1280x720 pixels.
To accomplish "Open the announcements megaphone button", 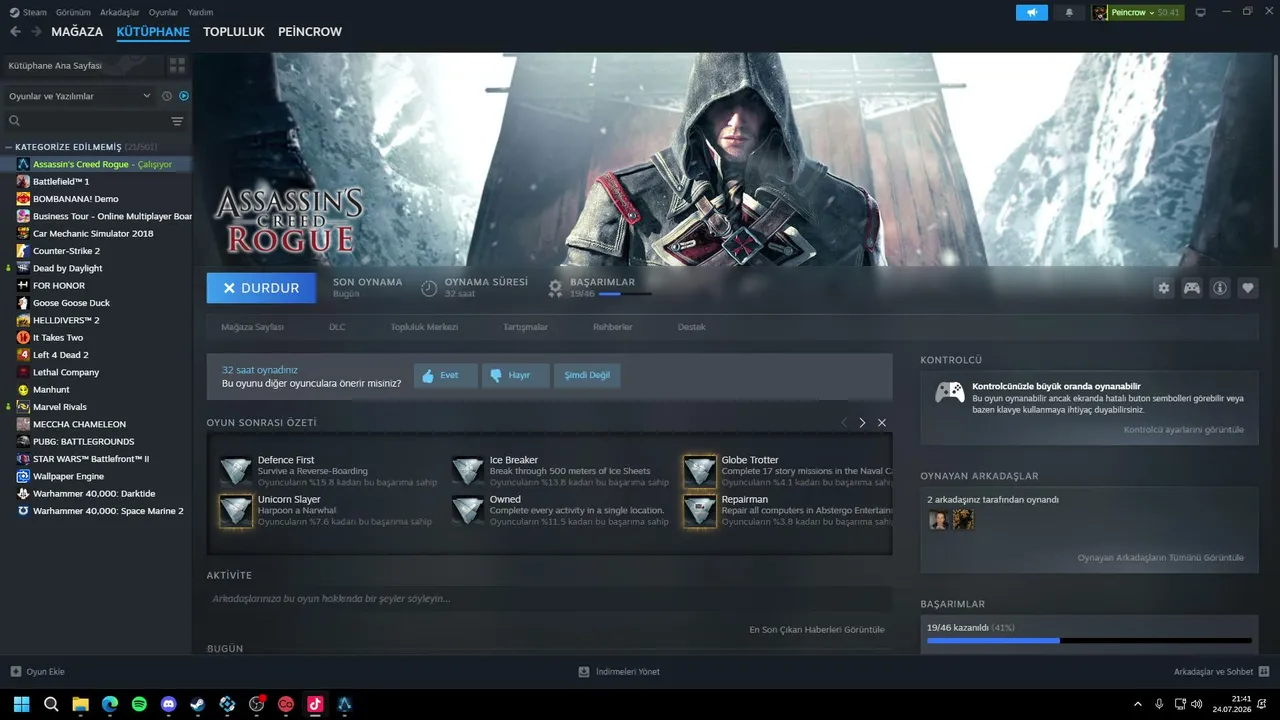I will pos(1031,12).
